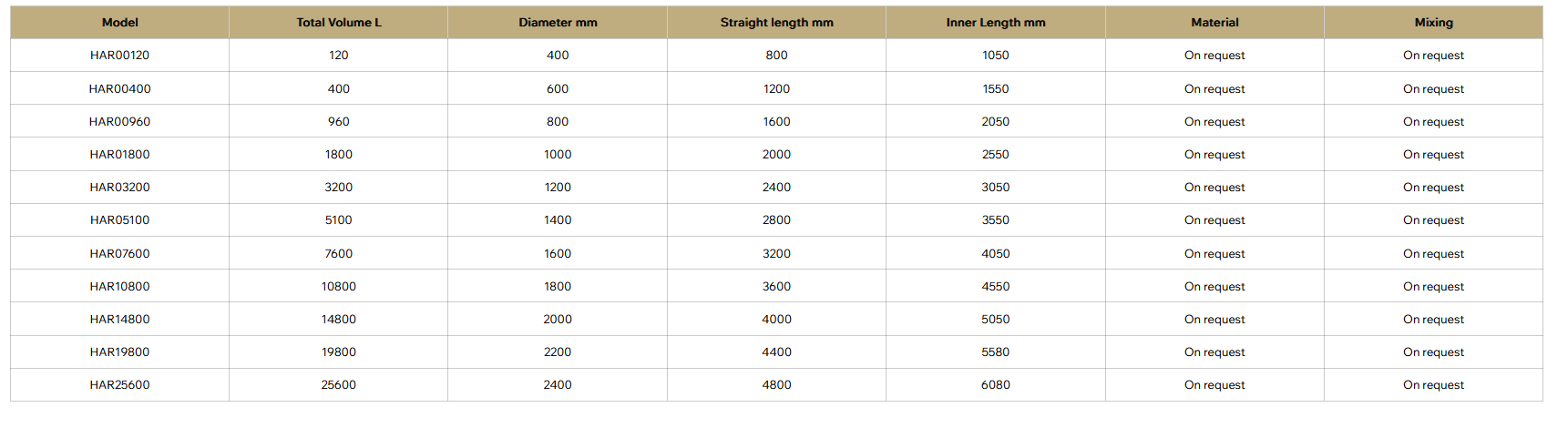Select model HAR05100
Screen dimensions: 1568x428
[119, 220]
